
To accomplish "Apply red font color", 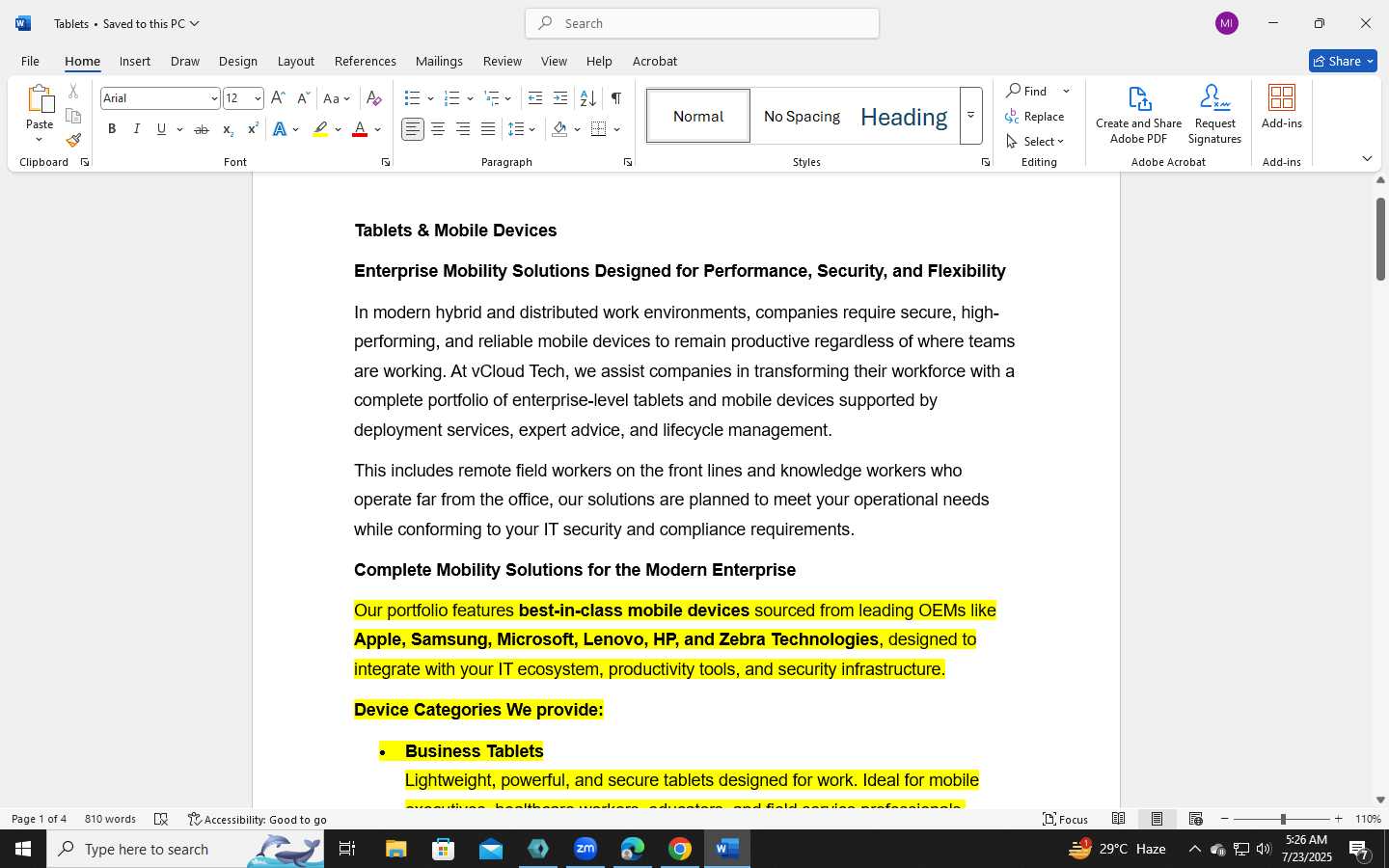I will [360, 129].
